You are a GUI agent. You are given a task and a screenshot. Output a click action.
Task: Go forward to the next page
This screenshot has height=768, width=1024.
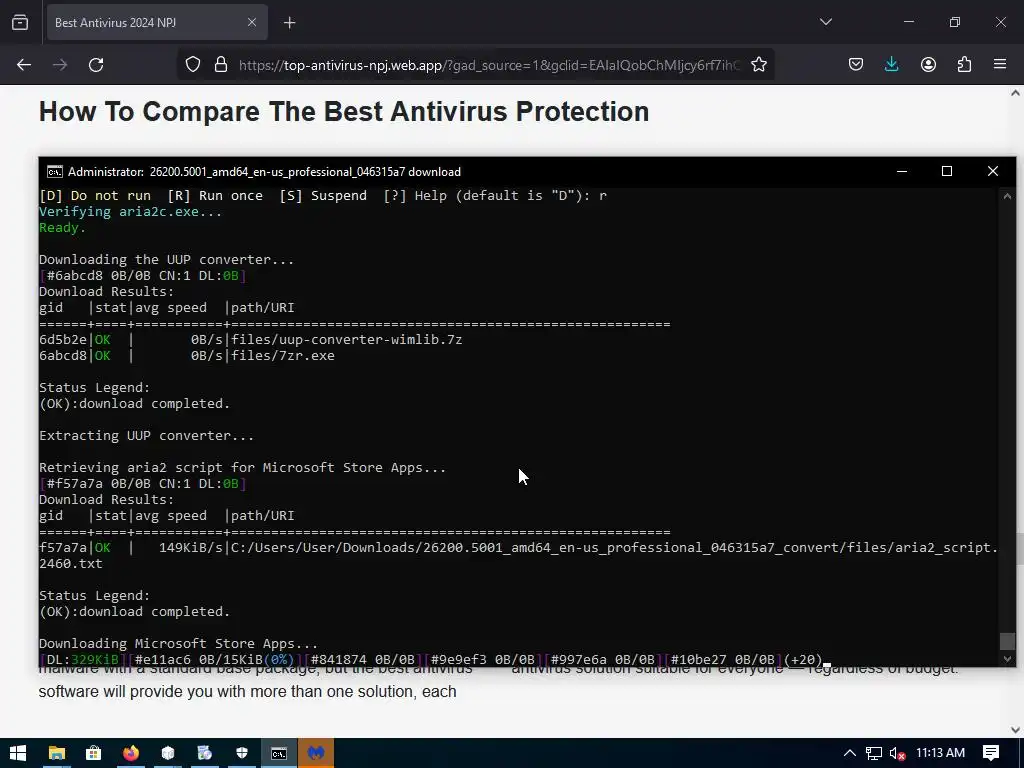click(60, 65)
